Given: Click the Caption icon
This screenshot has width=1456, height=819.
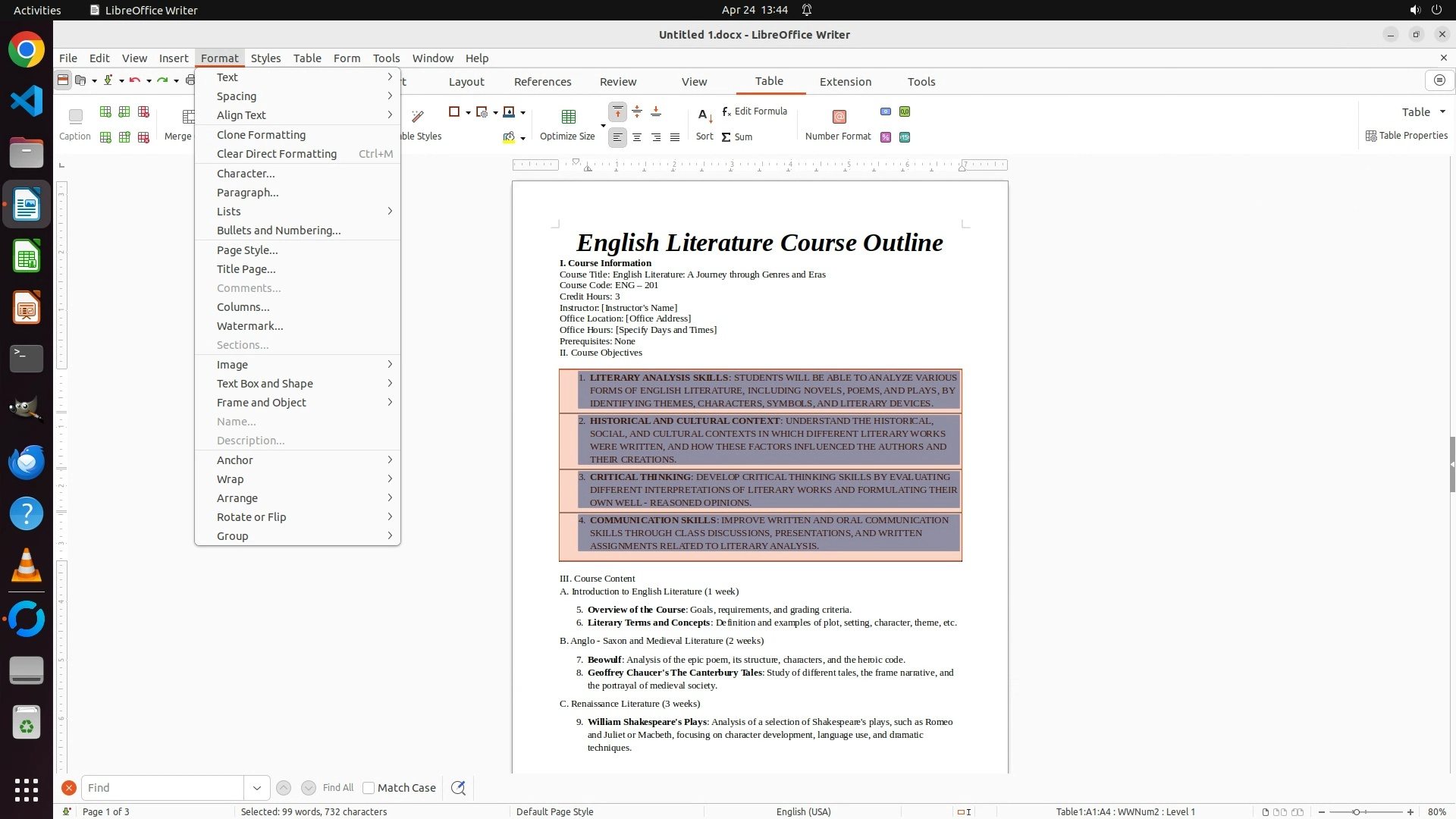Looking at the screenshot, I should (75, 116).
